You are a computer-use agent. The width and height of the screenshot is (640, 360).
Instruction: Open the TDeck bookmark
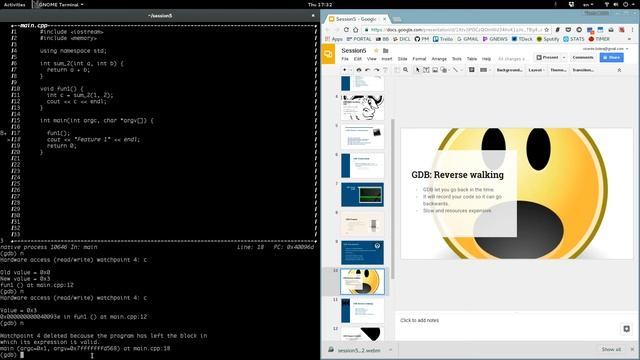(522, 39)
